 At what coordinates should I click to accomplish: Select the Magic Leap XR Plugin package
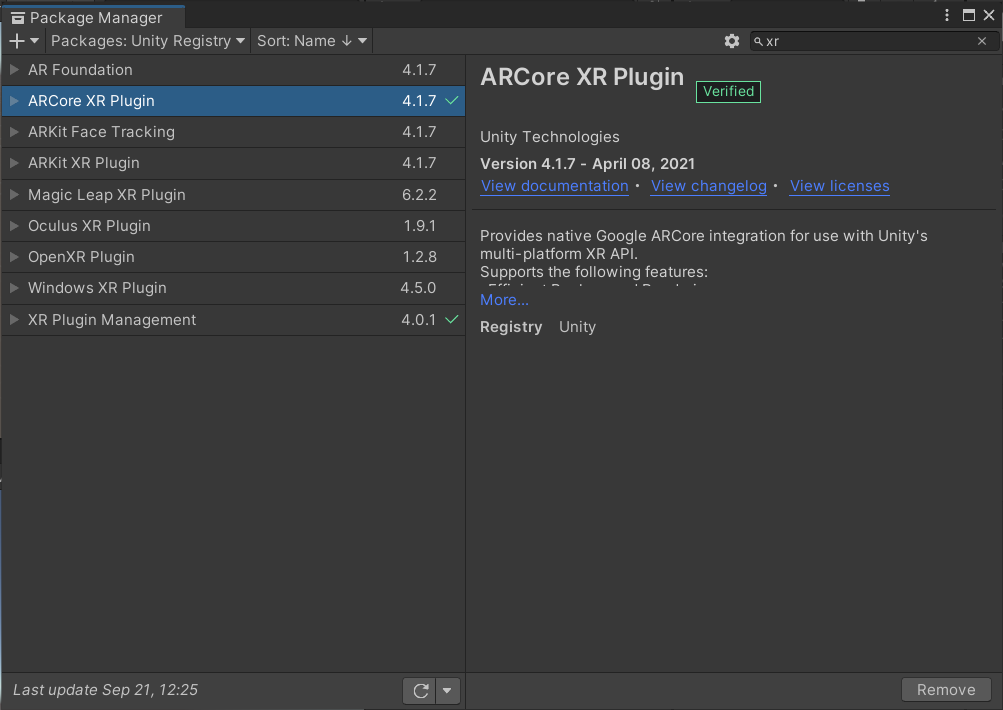click(x=233, y=194)
